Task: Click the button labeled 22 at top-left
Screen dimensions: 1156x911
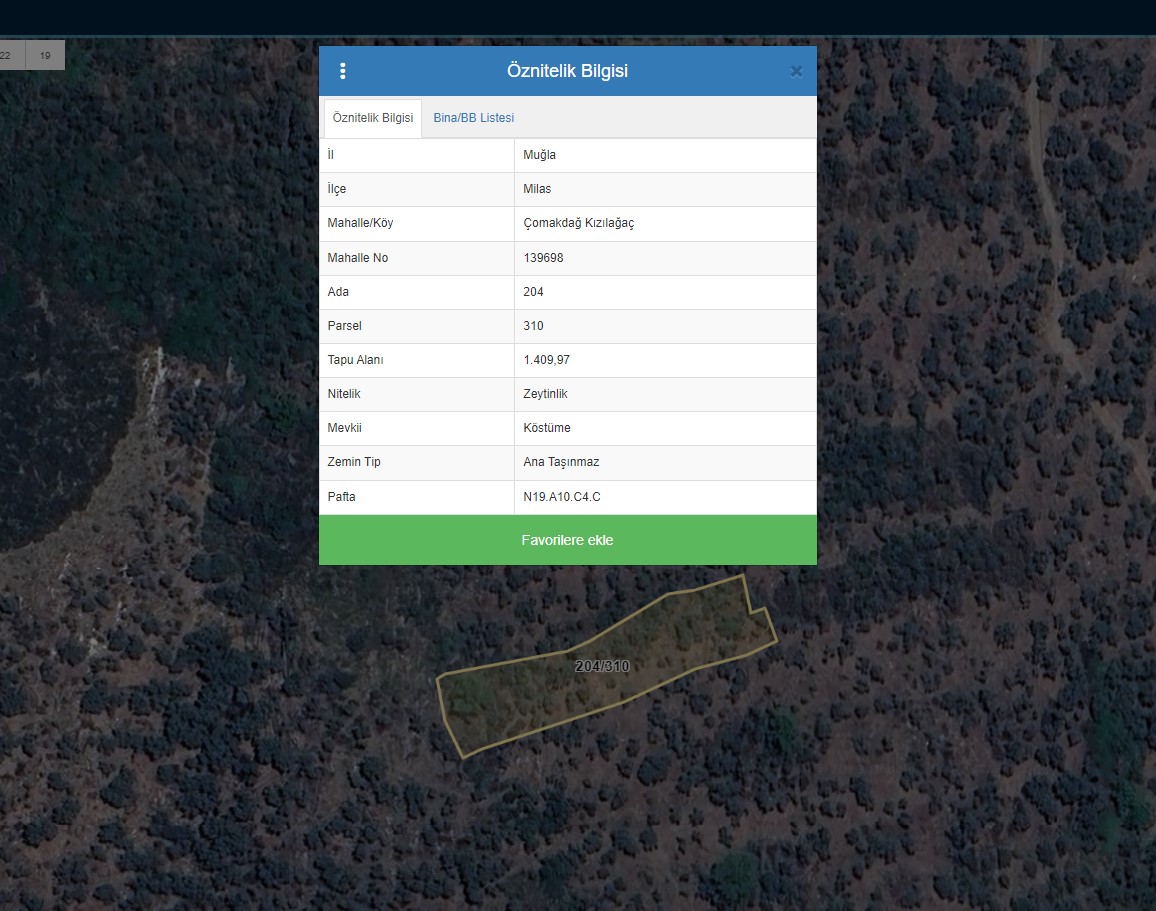Action: click(x=8, y=56)
